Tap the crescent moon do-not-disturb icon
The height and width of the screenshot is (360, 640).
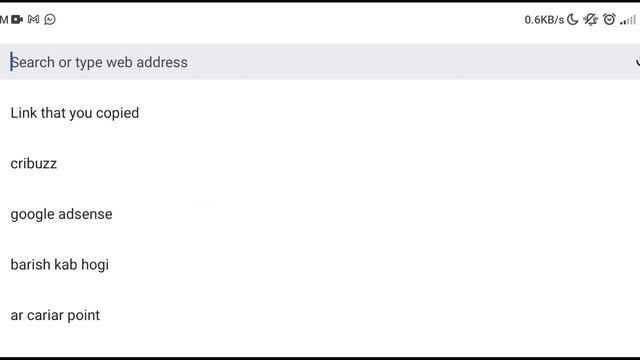(573, 19)
